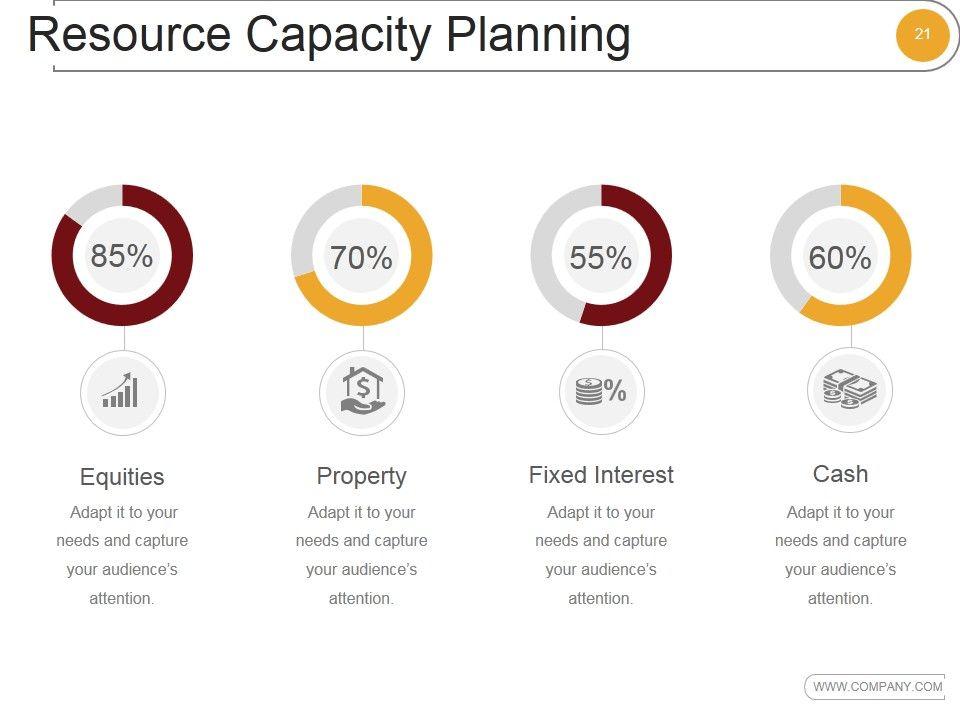
Task: Click the Fixed Interest coins percent icon
Action: pyautogui.click(x=601, y=391)
